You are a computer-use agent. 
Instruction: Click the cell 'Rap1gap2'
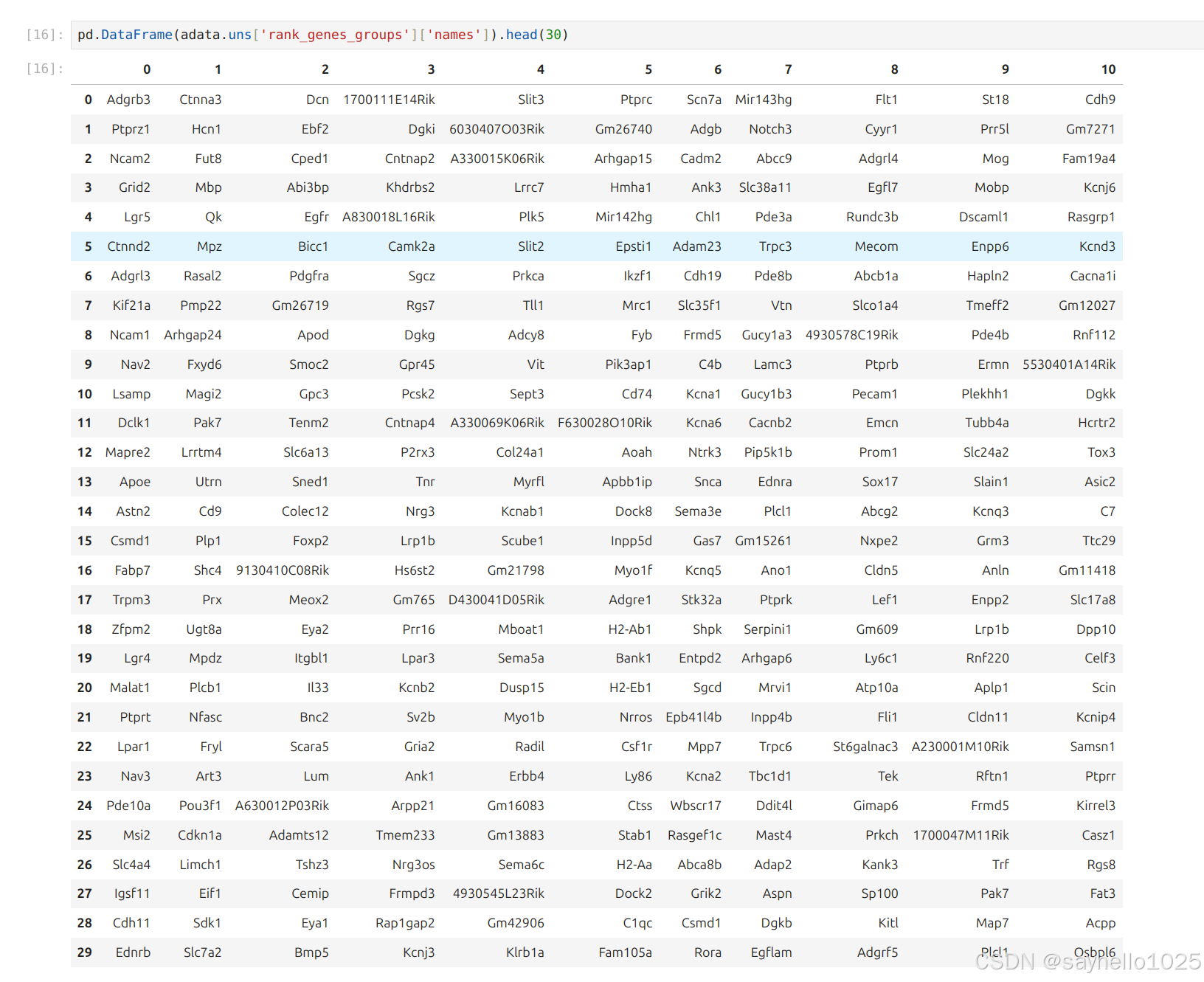[x=405, y=923]
